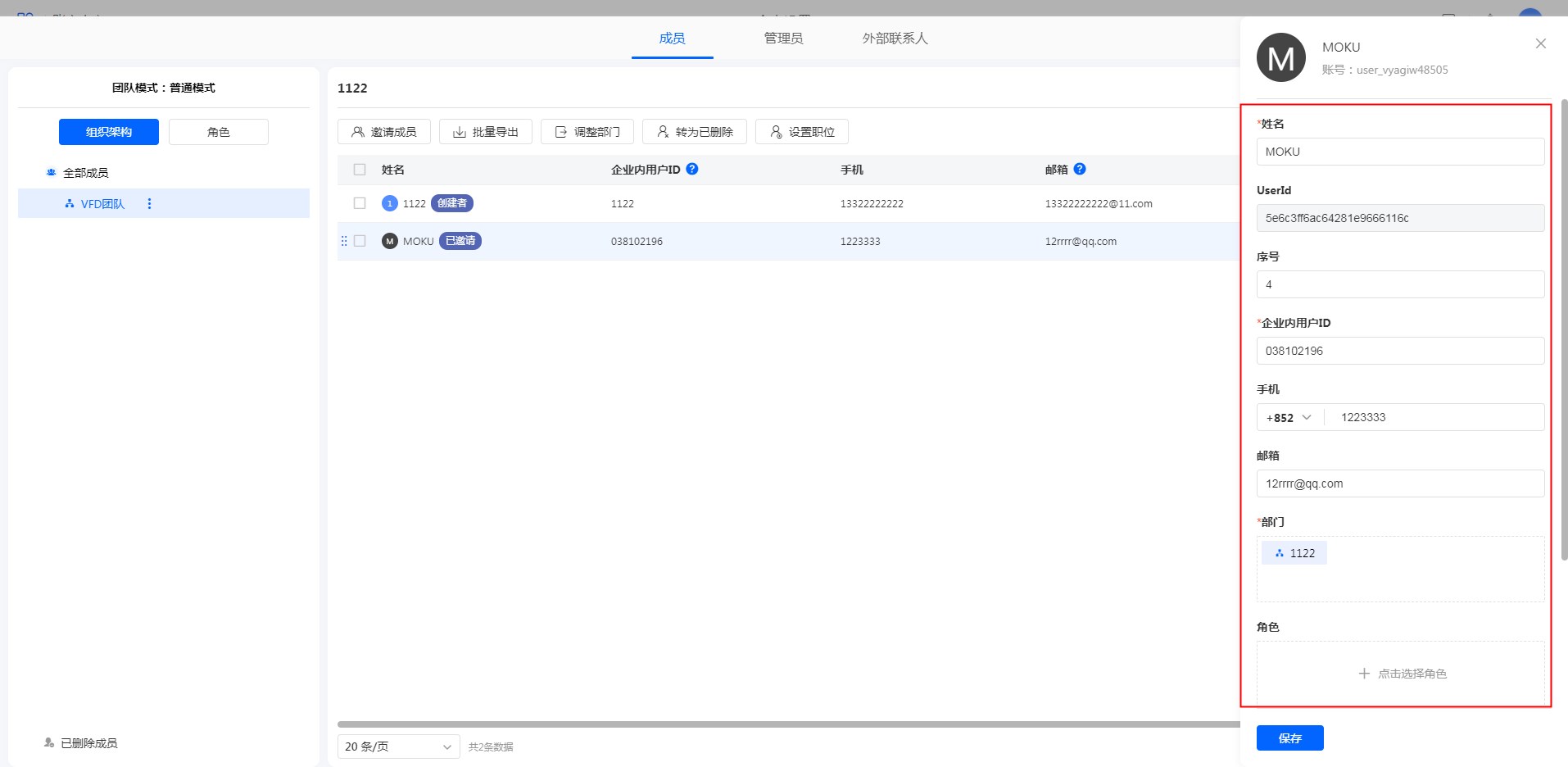
Task: Check the box for member 1122
Action: pyautogui.click(x=360, y=203)
